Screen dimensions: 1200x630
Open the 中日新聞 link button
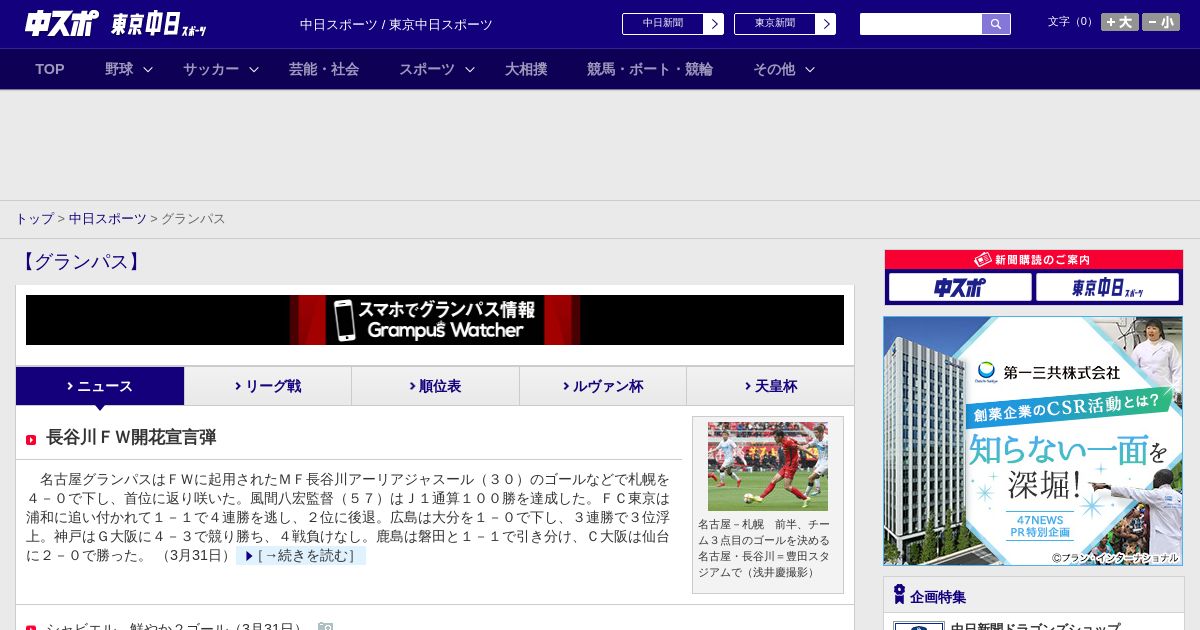click(663, 23)
